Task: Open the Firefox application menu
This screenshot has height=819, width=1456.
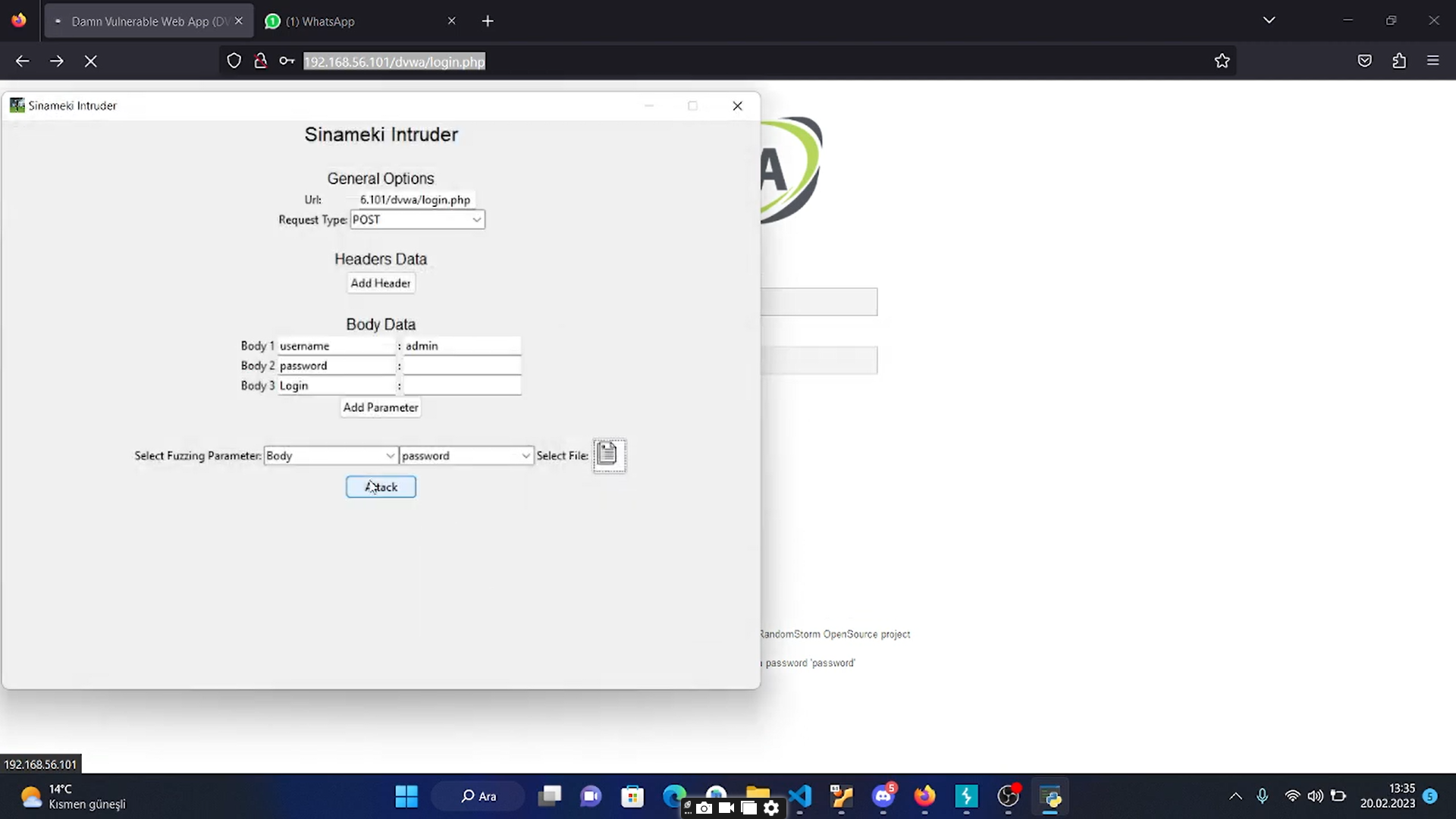Action: (1433, 61)
